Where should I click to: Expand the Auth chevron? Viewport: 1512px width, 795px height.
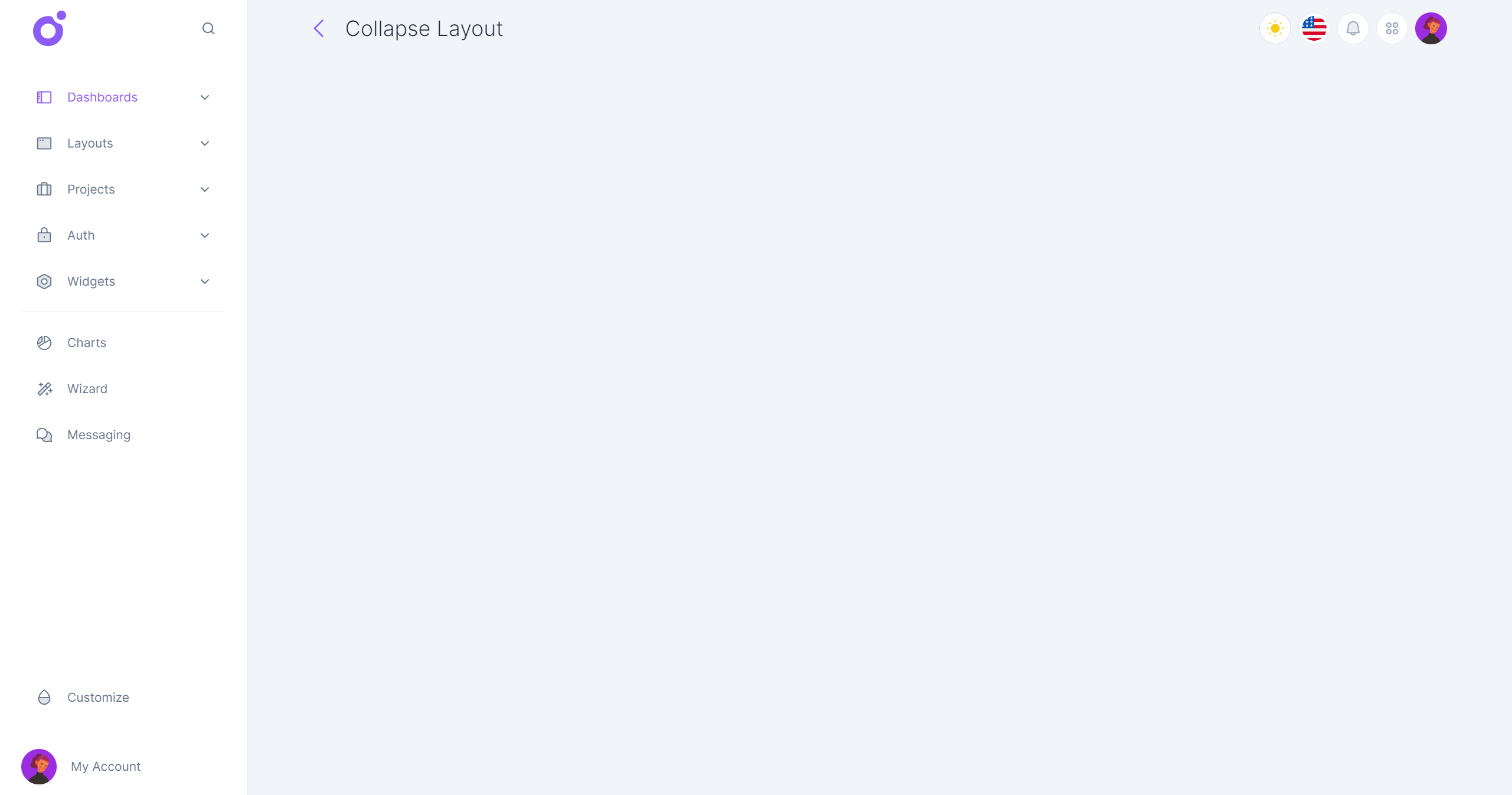click(205, 235)
